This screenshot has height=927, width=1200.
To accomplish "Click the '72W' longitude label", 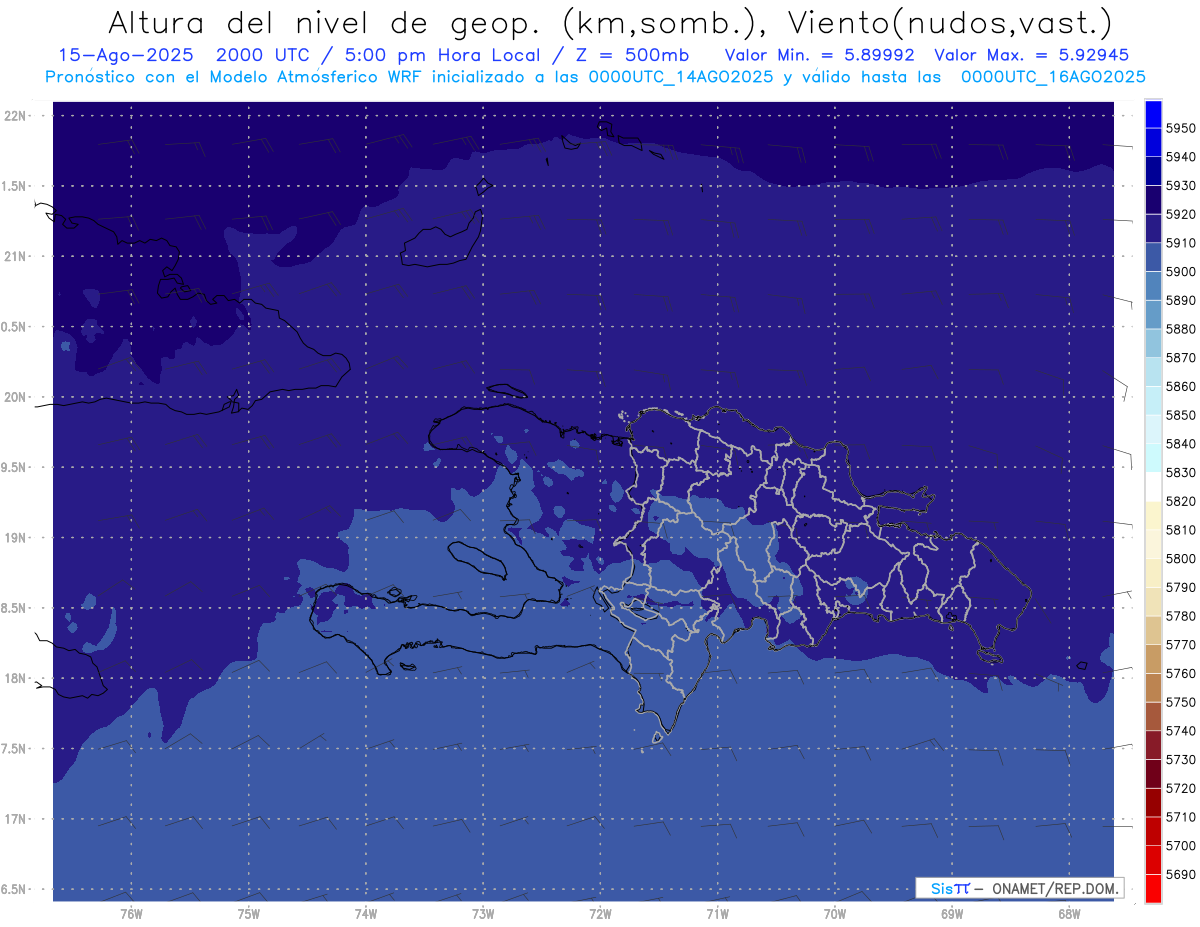I will [600, 914].
